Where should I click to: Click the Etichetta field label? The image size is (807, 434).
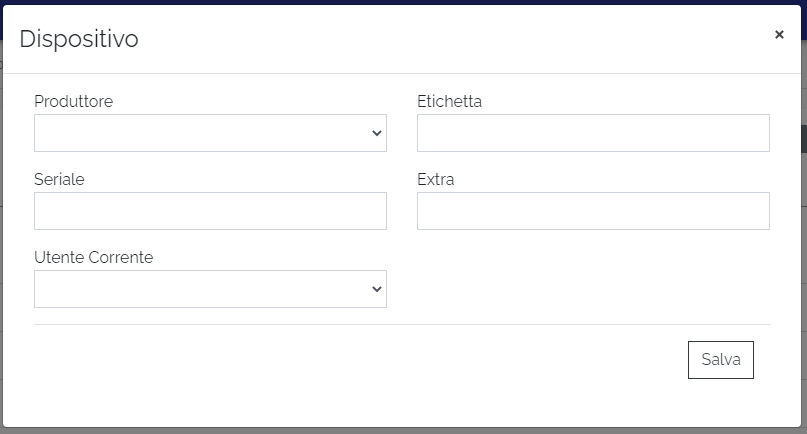click(x=449, y=101)
